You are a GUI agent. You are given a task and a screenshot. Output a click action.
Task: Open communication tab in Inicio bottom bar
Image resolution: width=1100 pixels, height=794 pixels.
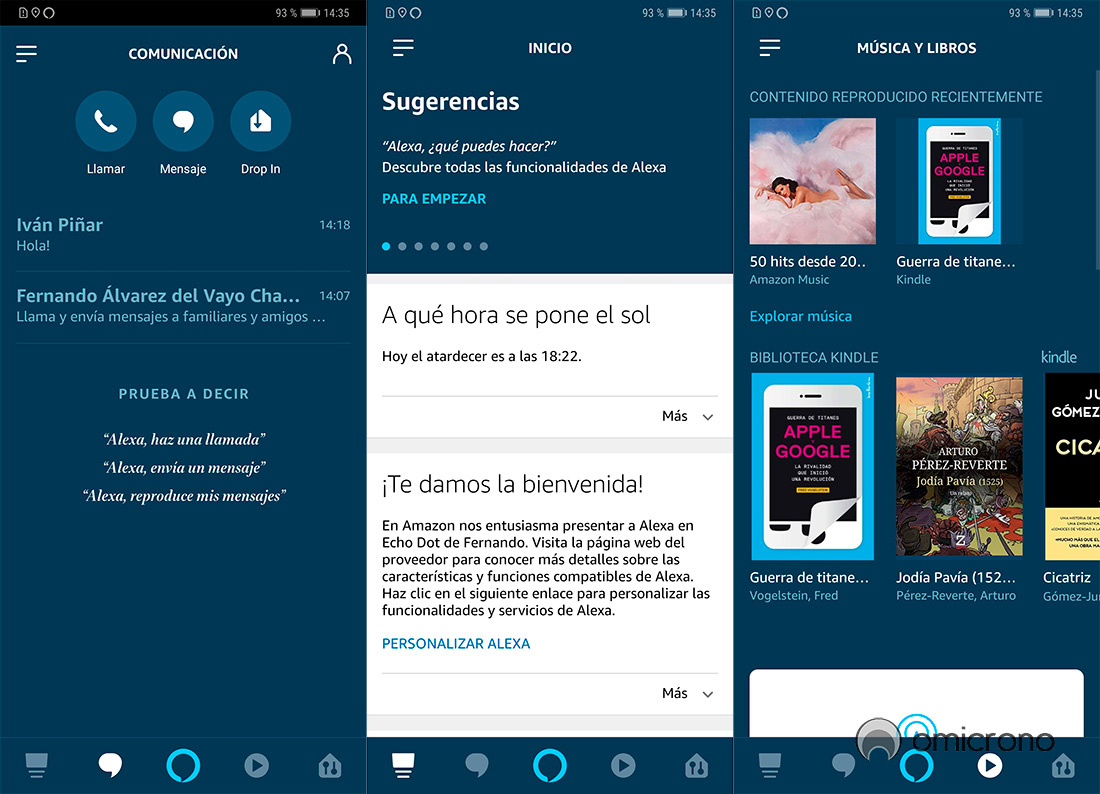pyautogui.click(x=477, y=765)
